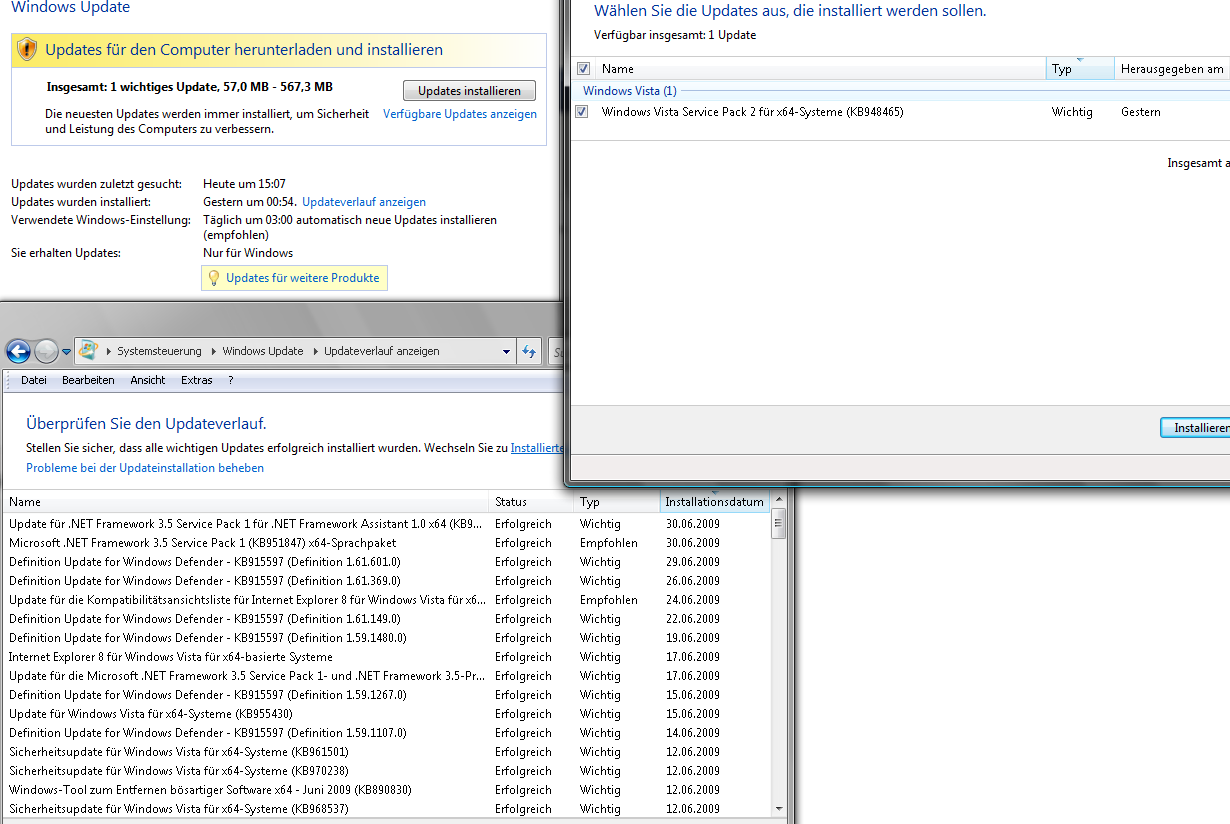The height and width of the screenshot is (824, 1230).
Task: Open the Verfügbare Updates anzeigen link
Action: pos(460,114)
